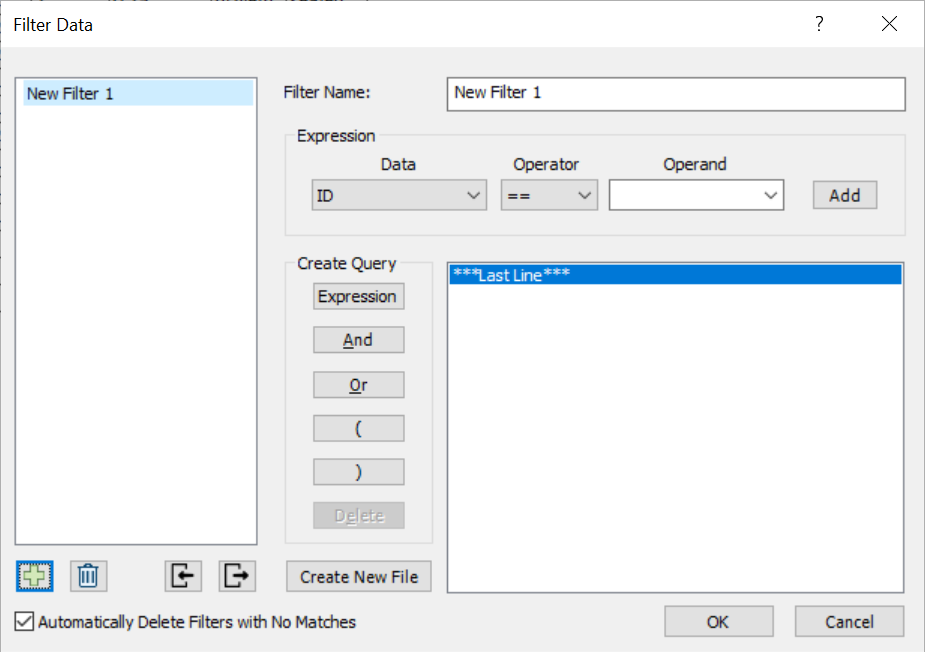Screen dimensions: 925x652
Task: Expand the empty Operand combo box
Action: 695,195
